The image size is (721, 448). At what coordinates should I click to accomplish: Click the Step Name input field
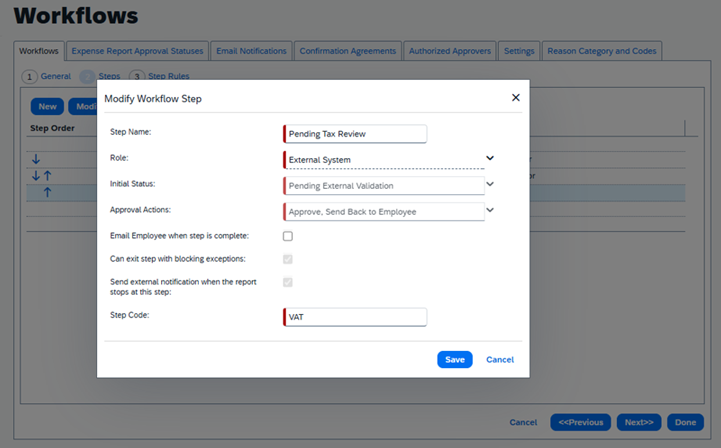click(355, 134)
